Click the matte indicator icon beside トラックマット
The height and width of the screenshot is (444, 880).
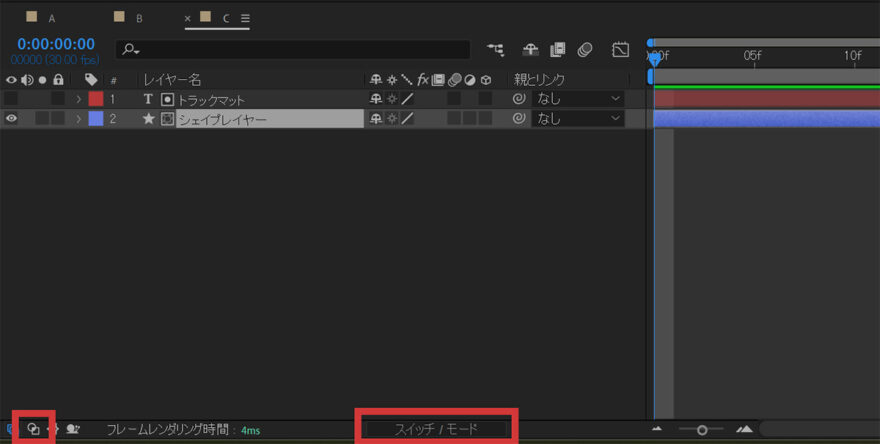167,99
